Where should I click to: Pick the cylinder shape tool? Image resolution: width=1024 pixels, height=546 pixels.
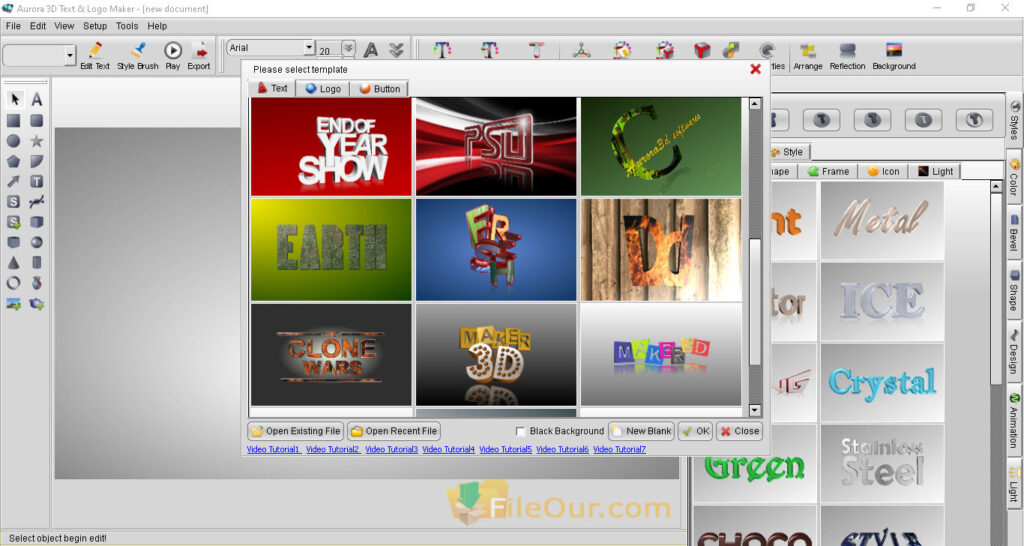tap(37, 263)
